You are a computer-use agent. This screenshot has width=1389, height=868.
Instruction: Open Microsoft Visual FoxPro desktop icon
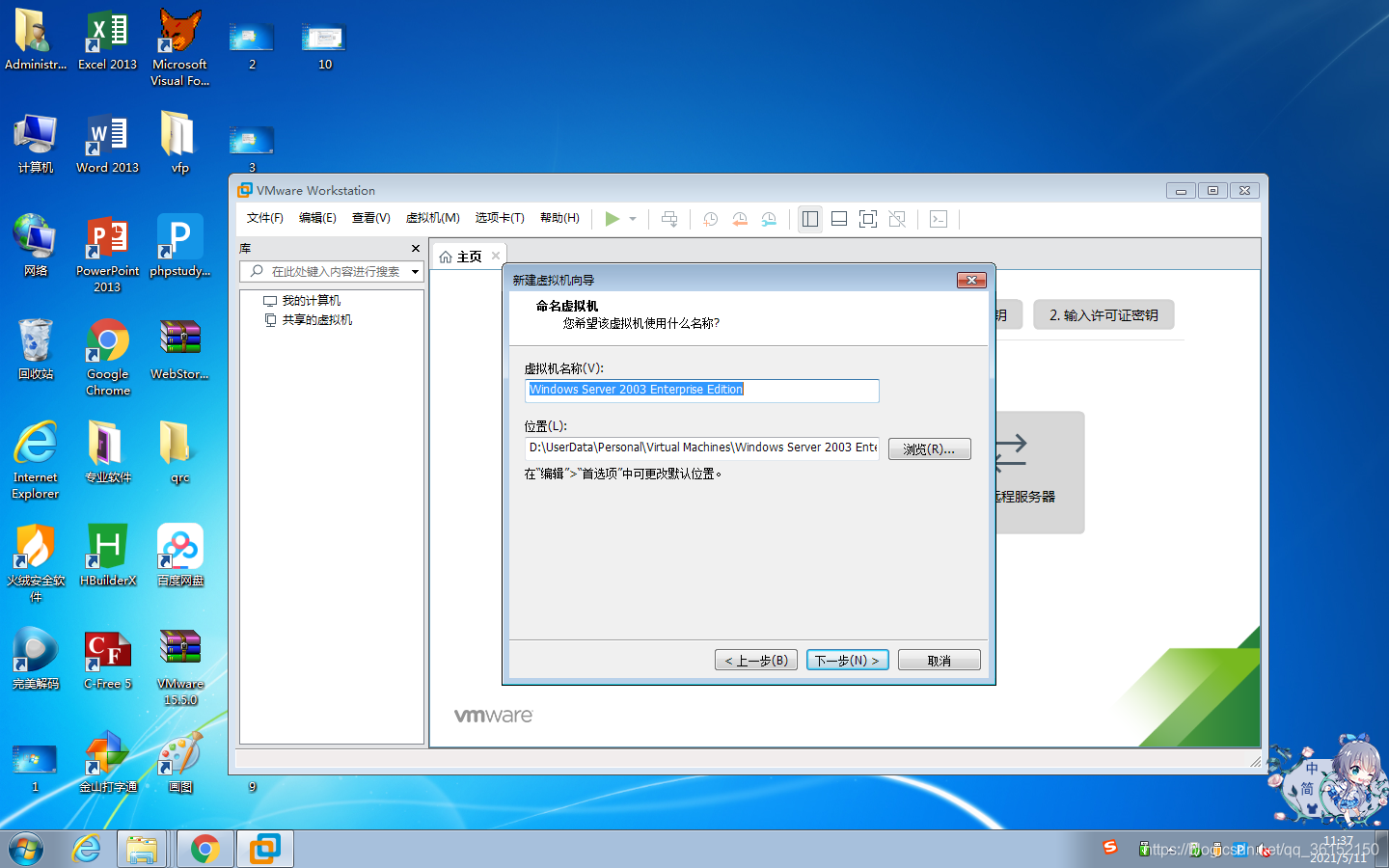[x=180, y=48]
